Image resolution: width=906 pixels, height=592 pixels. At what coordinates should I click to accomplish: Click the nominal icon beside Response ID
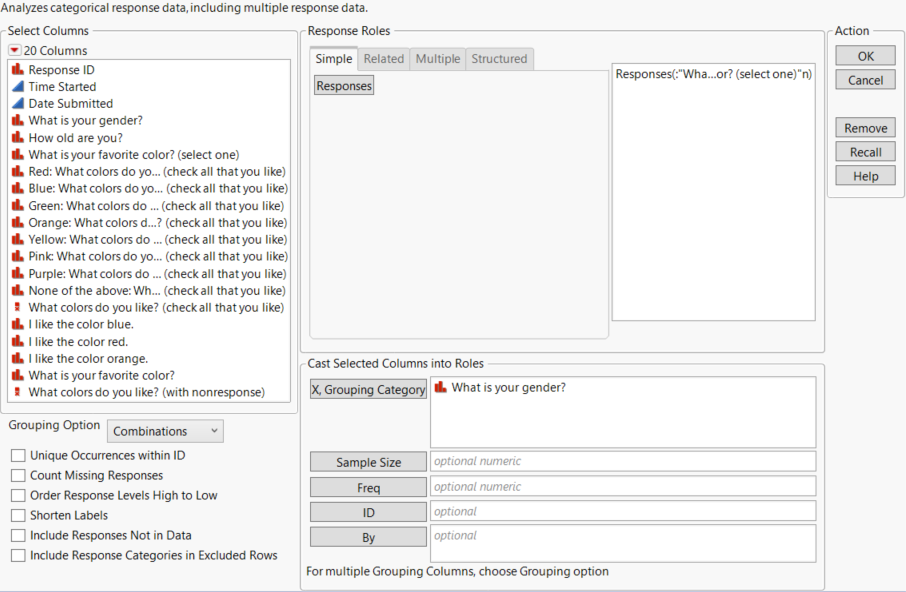point(16,69)
